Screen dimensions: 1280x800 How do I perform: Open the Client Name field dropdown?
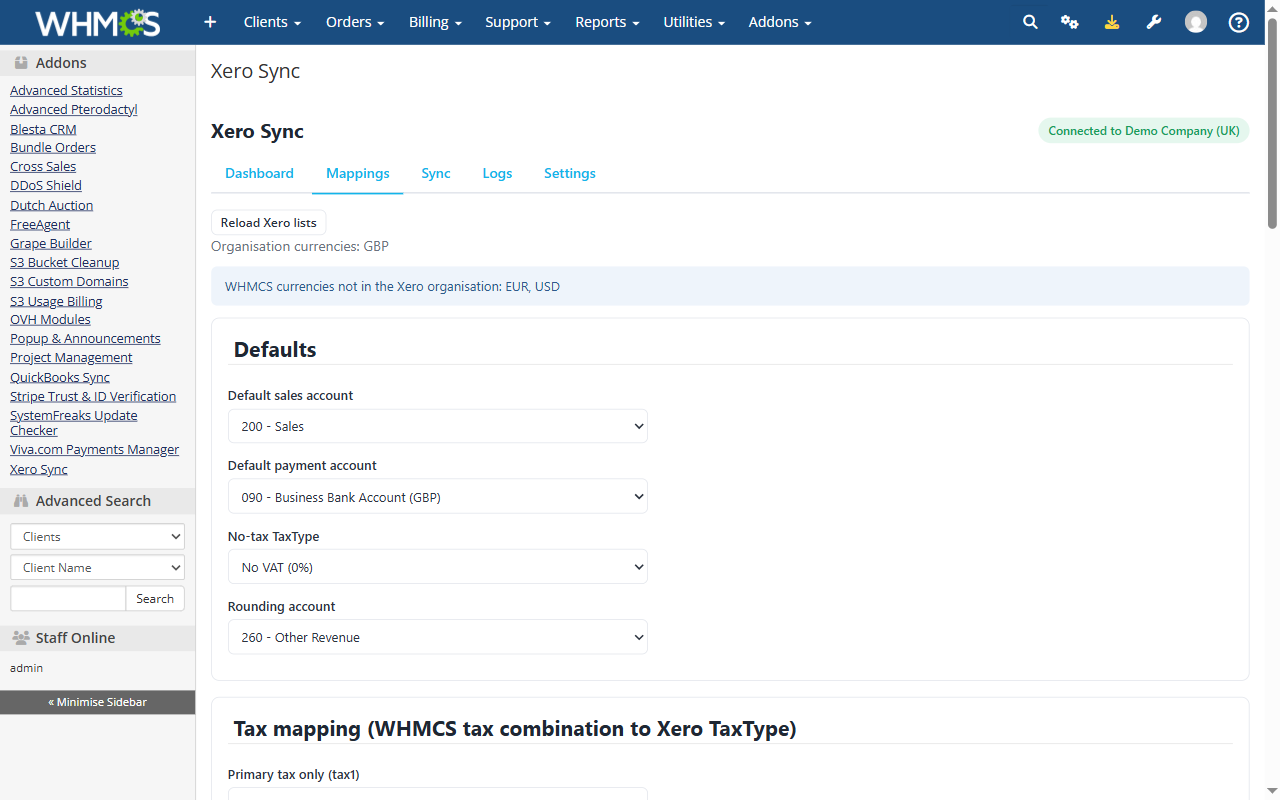click(98, 568)
